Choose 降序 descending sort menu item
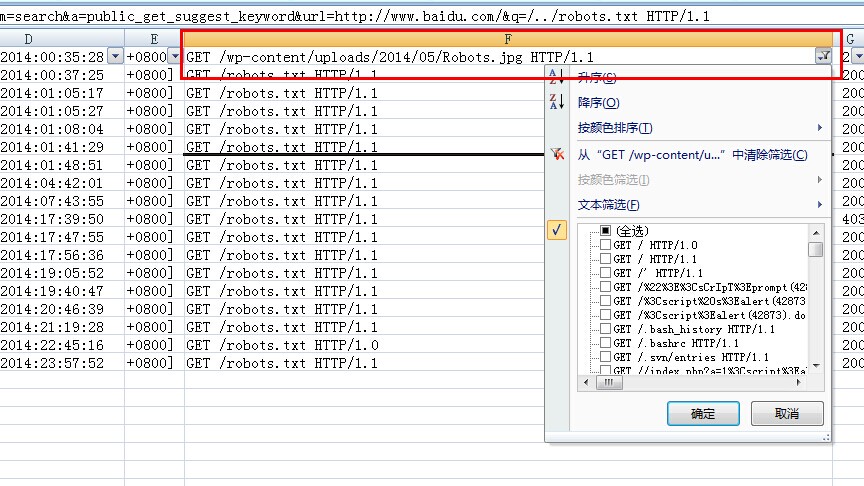This screenshot has width=864, height=486. [x=598, y=103]
